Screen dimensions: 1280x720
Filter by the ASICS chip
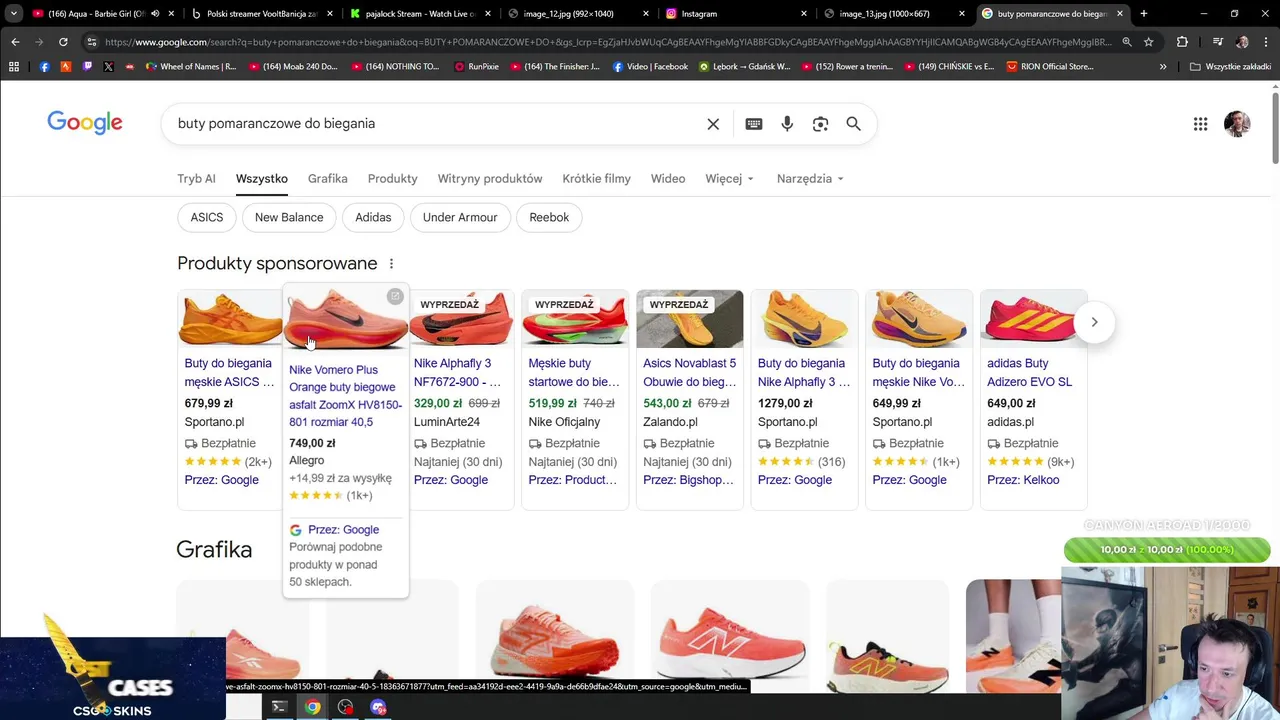click(x=207, y=217)
